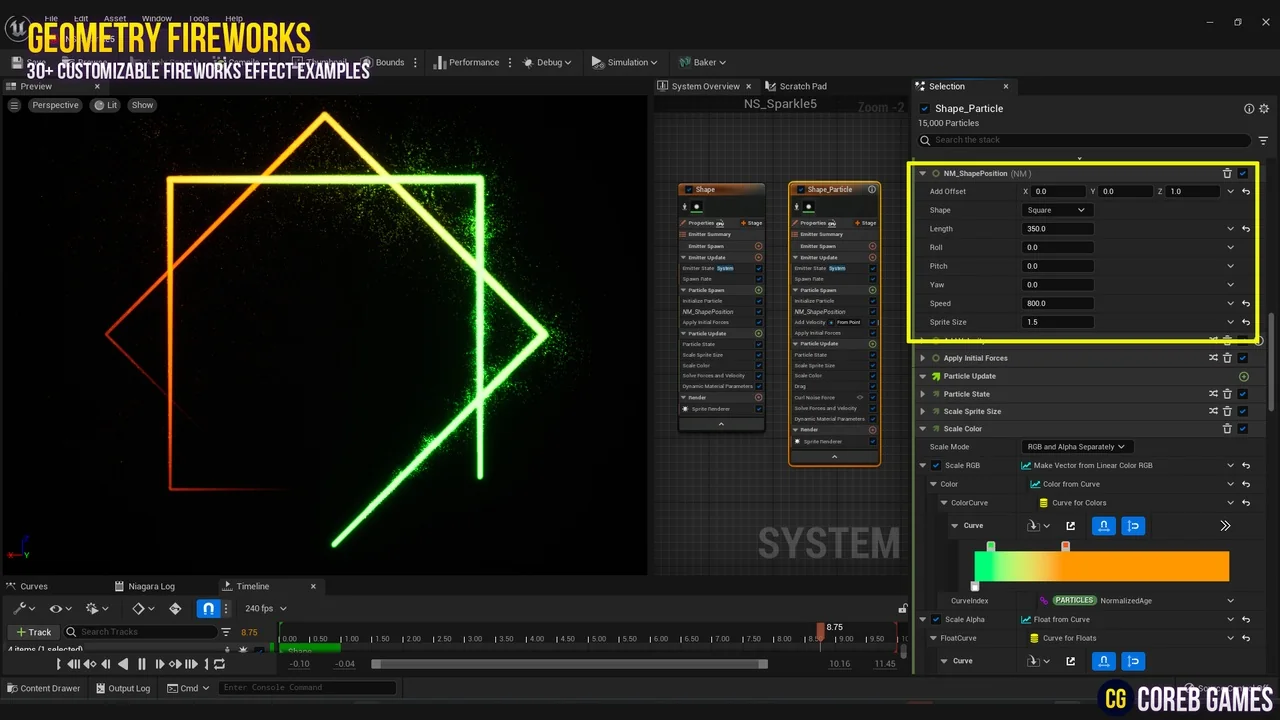The height and width of the screenshot is (720, 1280).
Task: Open the Scale Mode dropdown showing RGB and Alpha Separately
Action: 1076,446
